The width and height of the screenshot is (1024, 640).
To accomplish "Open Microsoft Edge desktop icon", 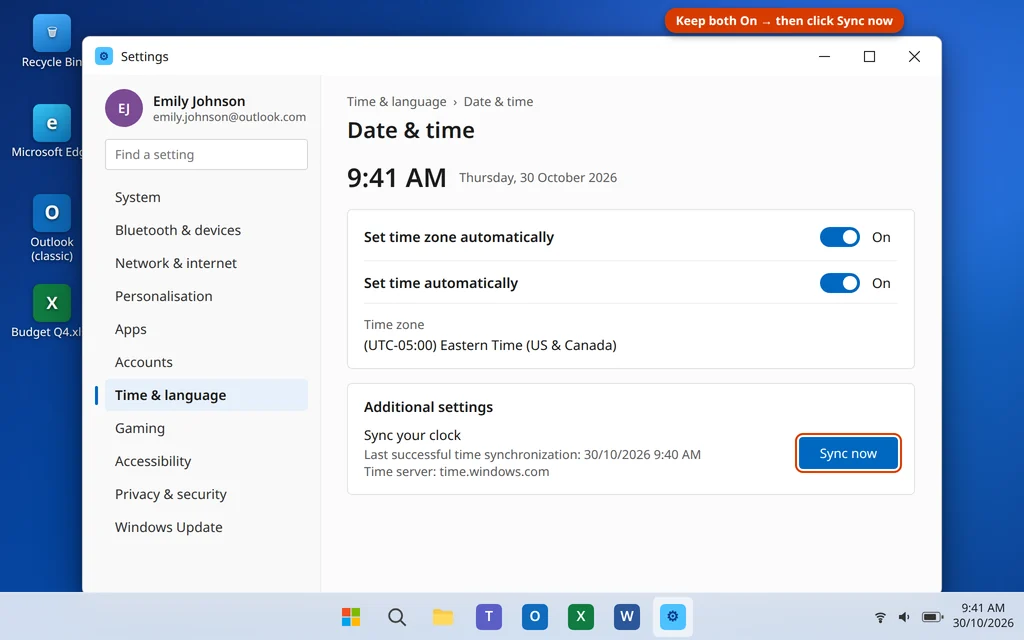I will click(52, 131).
